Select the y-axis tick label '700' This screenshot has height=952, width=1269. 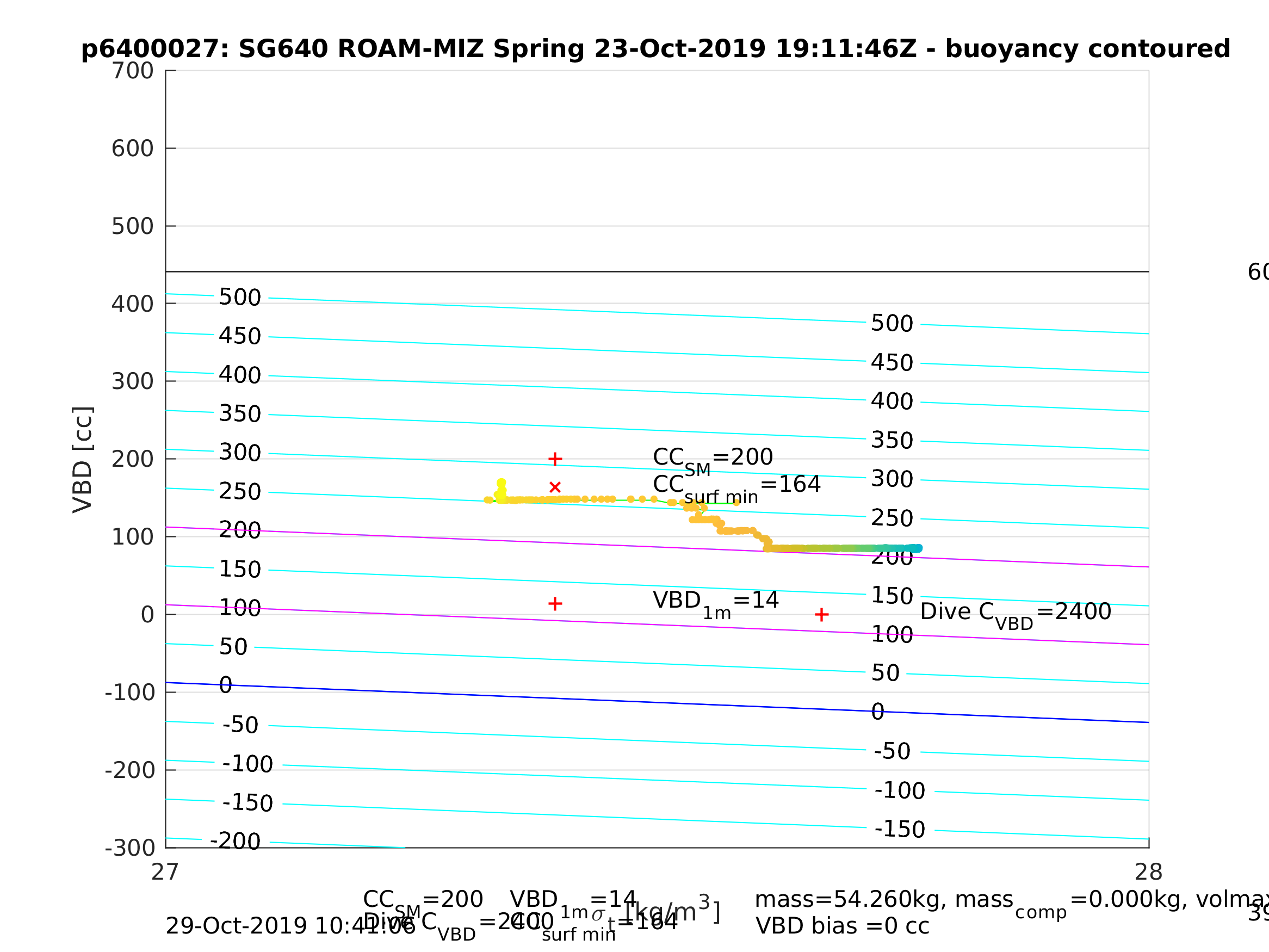pos(133,71)
